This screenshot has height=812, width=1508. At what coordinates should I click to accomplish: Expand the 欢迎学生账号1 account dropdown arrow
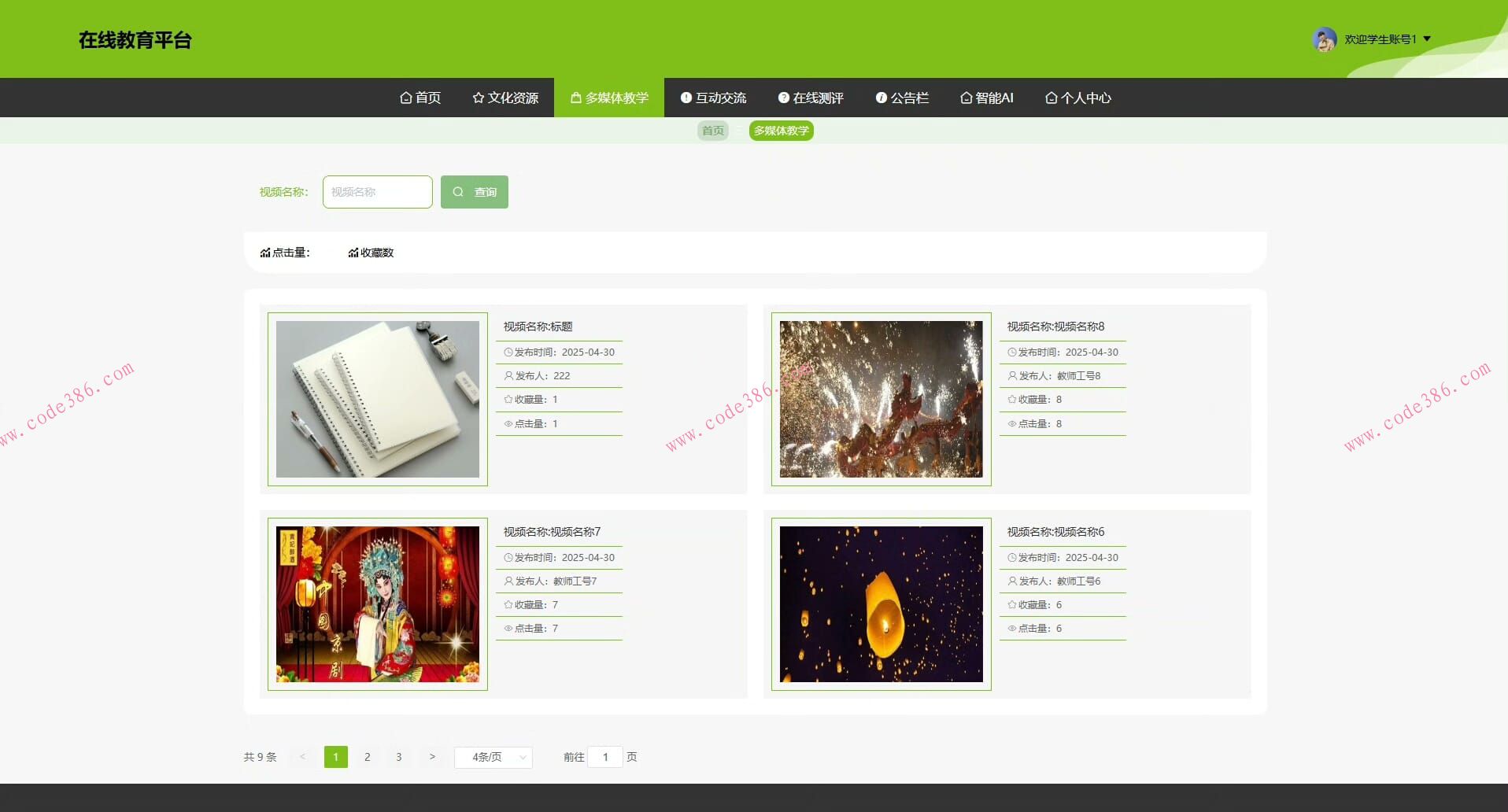(1427, 39)
